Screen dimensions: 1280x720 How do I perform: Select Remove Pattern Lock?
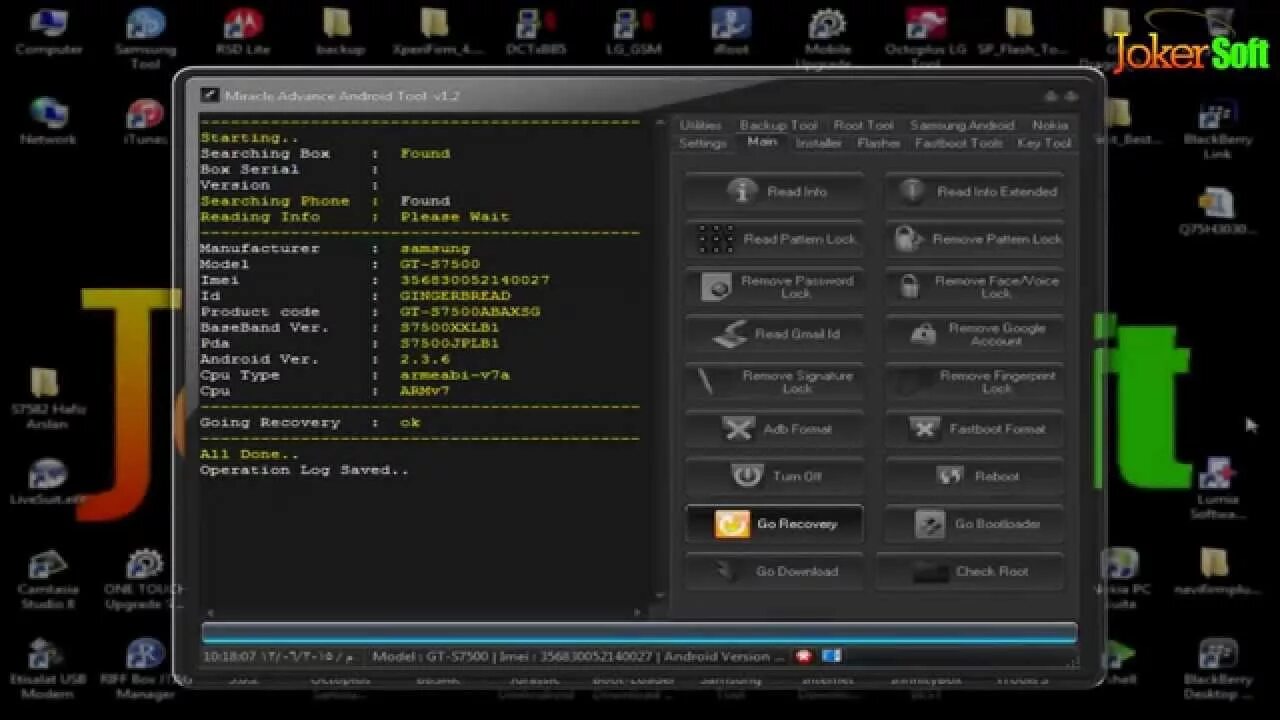click(x=974, y=239)
